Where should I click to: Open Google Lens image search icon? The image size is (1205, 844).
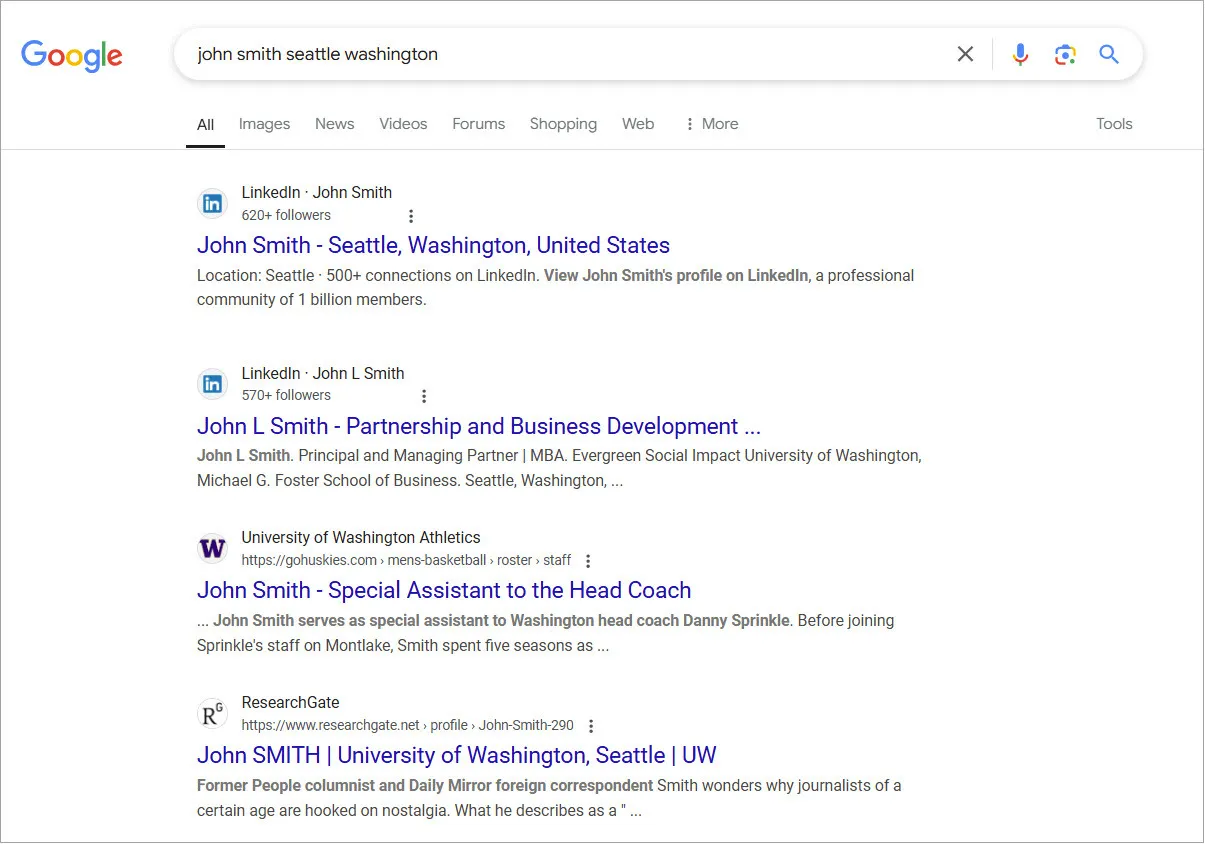coord(1065,54)
